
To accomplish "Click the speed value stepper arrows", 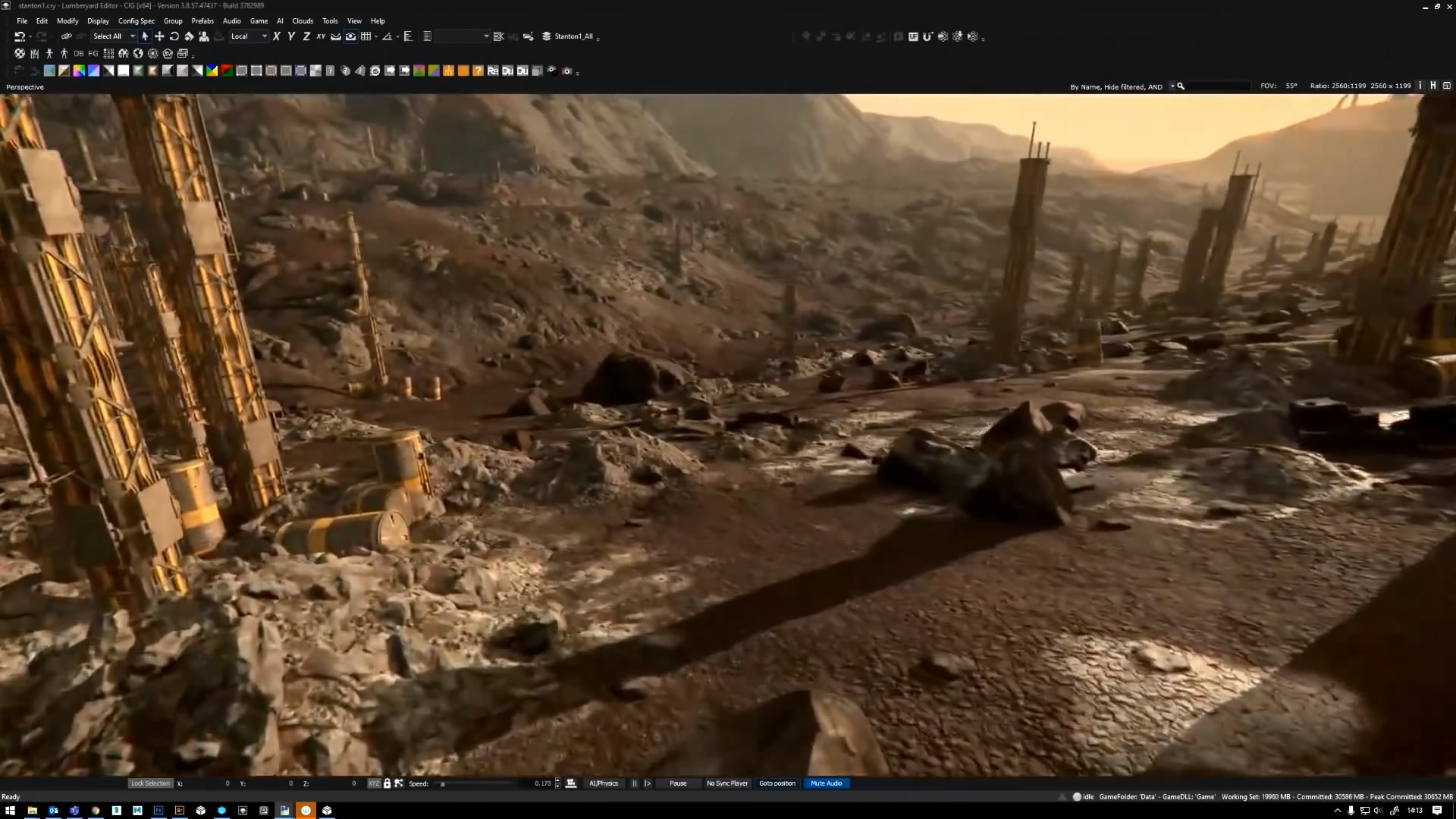I will tap(558, 783).
